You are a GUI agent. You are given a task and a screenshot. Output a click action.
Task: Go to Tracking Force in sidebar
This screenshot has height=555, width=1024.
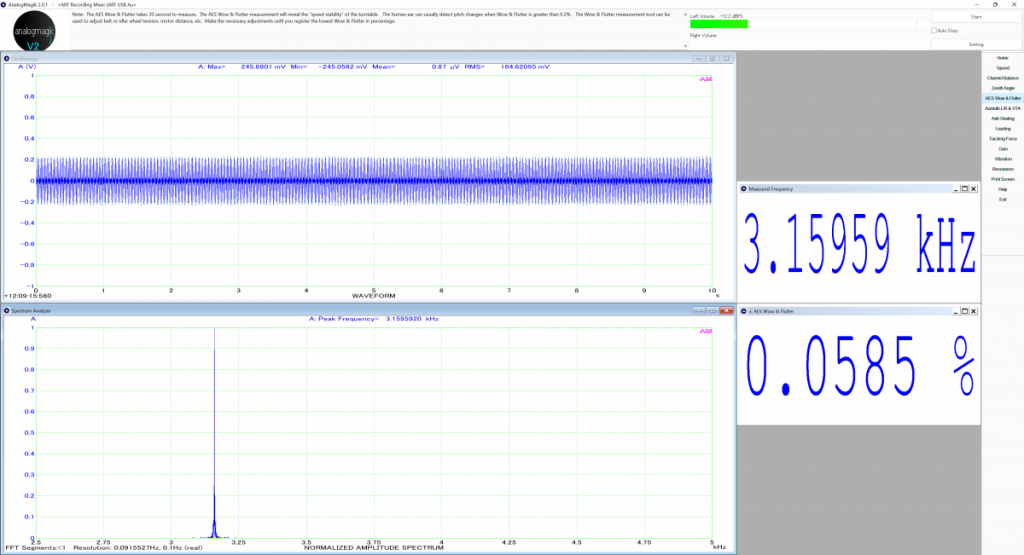[1002, 139]
